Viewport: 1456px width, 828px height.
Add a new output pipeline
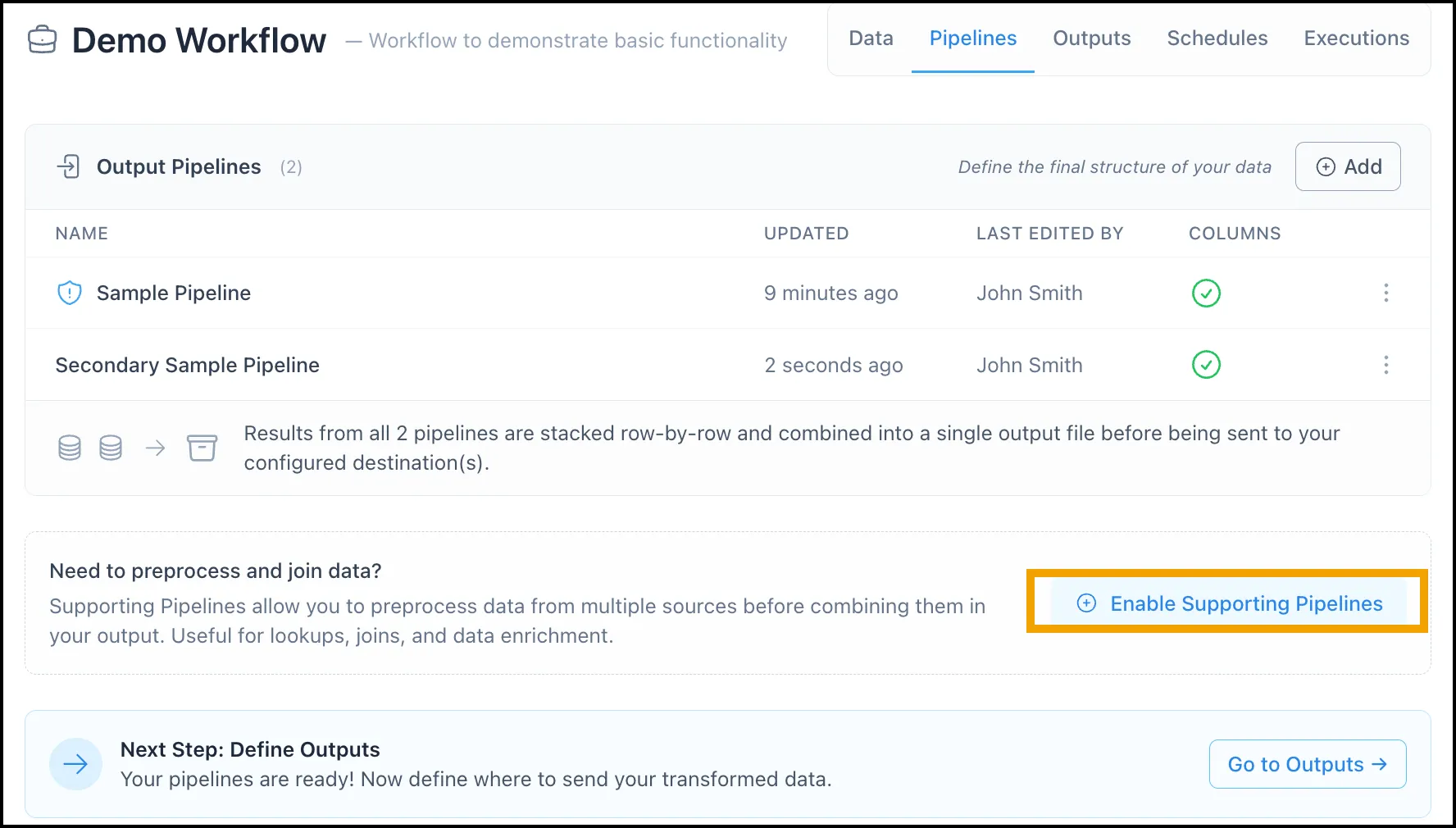pyautogui.click(x=1348, y=166)
